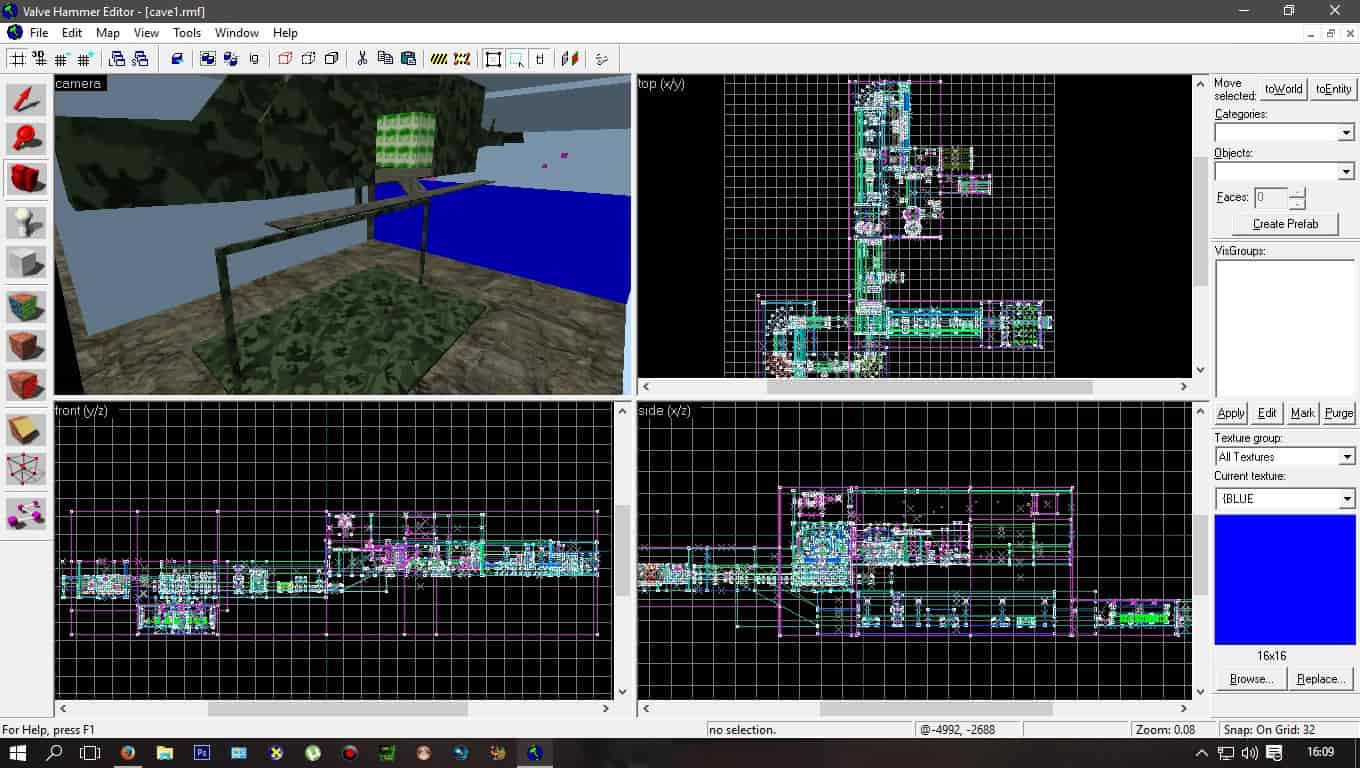Click the Save Window State icon
The height and width of the screenshot is (768, 1360).
[140, 59]
